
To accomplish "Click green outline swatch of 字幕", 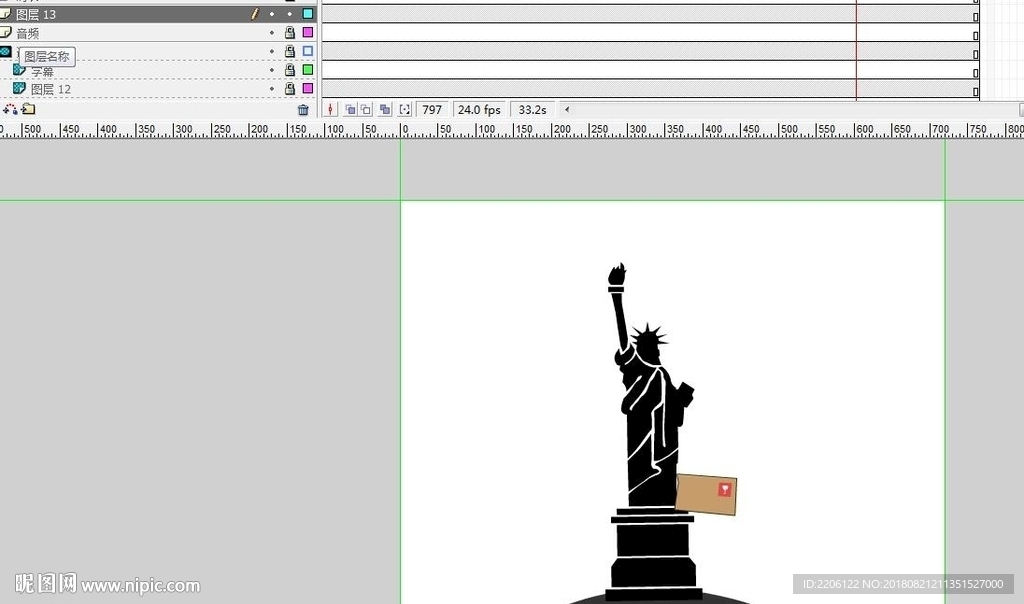I will pos(308,69).
